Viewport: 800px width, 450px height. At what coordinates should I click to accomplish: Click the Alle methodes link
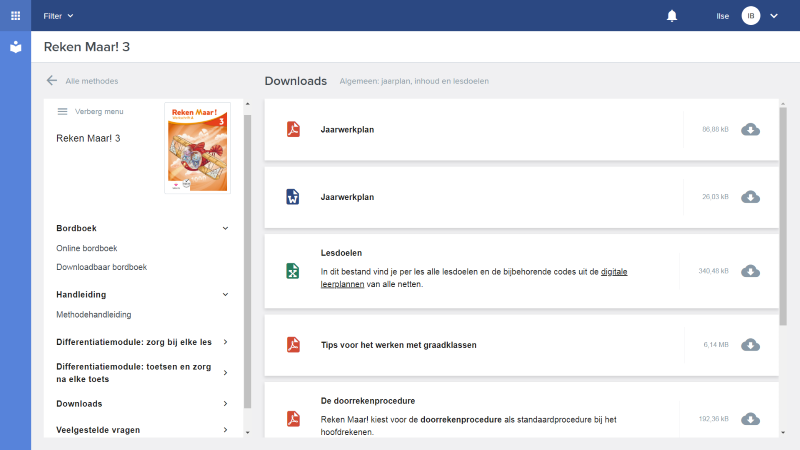tap(92, 81)
